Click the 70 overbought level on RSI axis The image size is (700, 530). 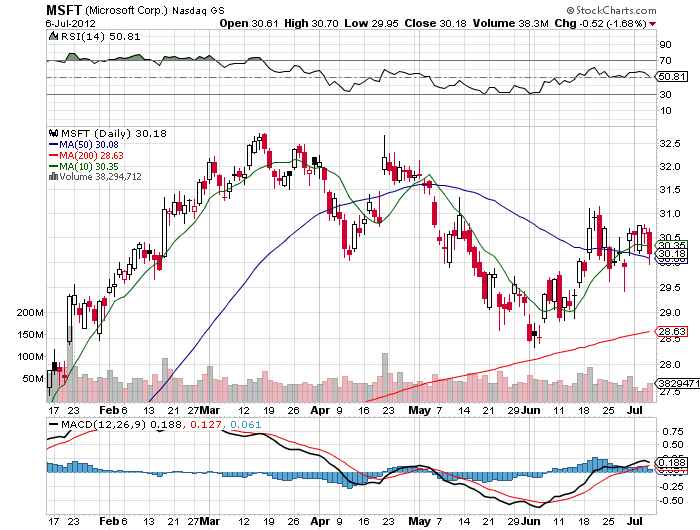(665, 61)
